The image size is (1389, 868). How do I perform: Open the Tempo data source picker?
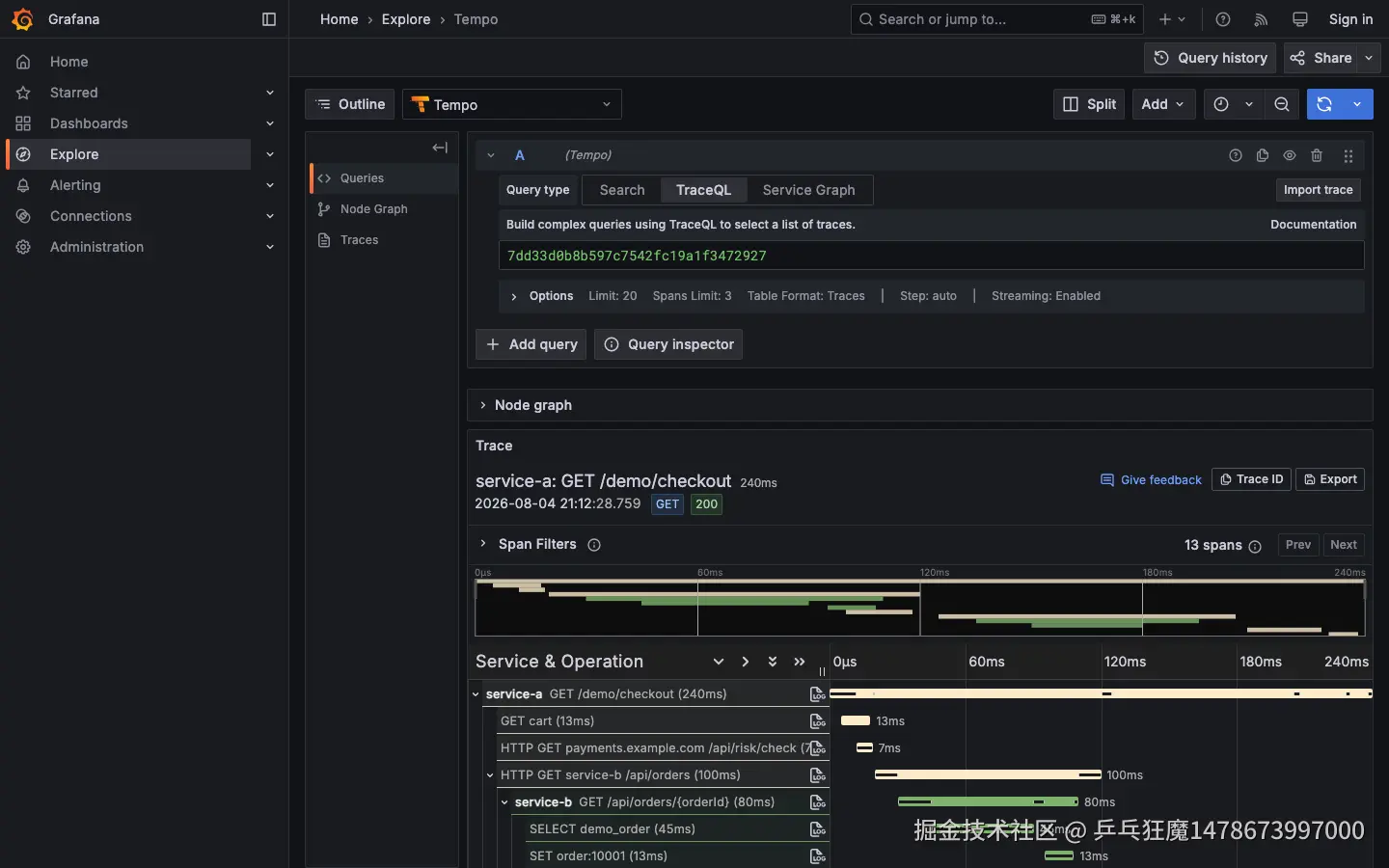tap(512, 104)
